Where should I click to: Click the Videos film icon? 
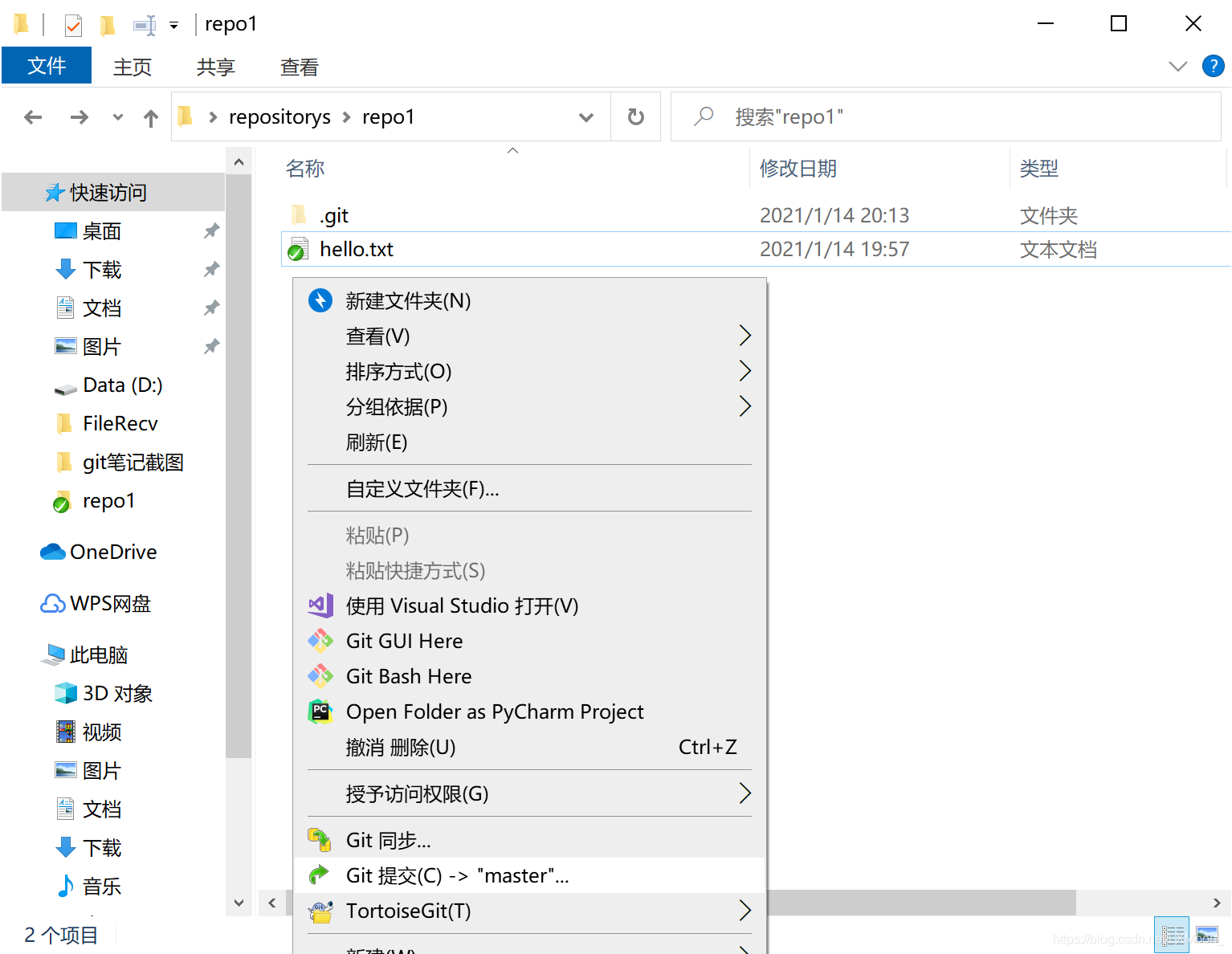tap(65, 732)
